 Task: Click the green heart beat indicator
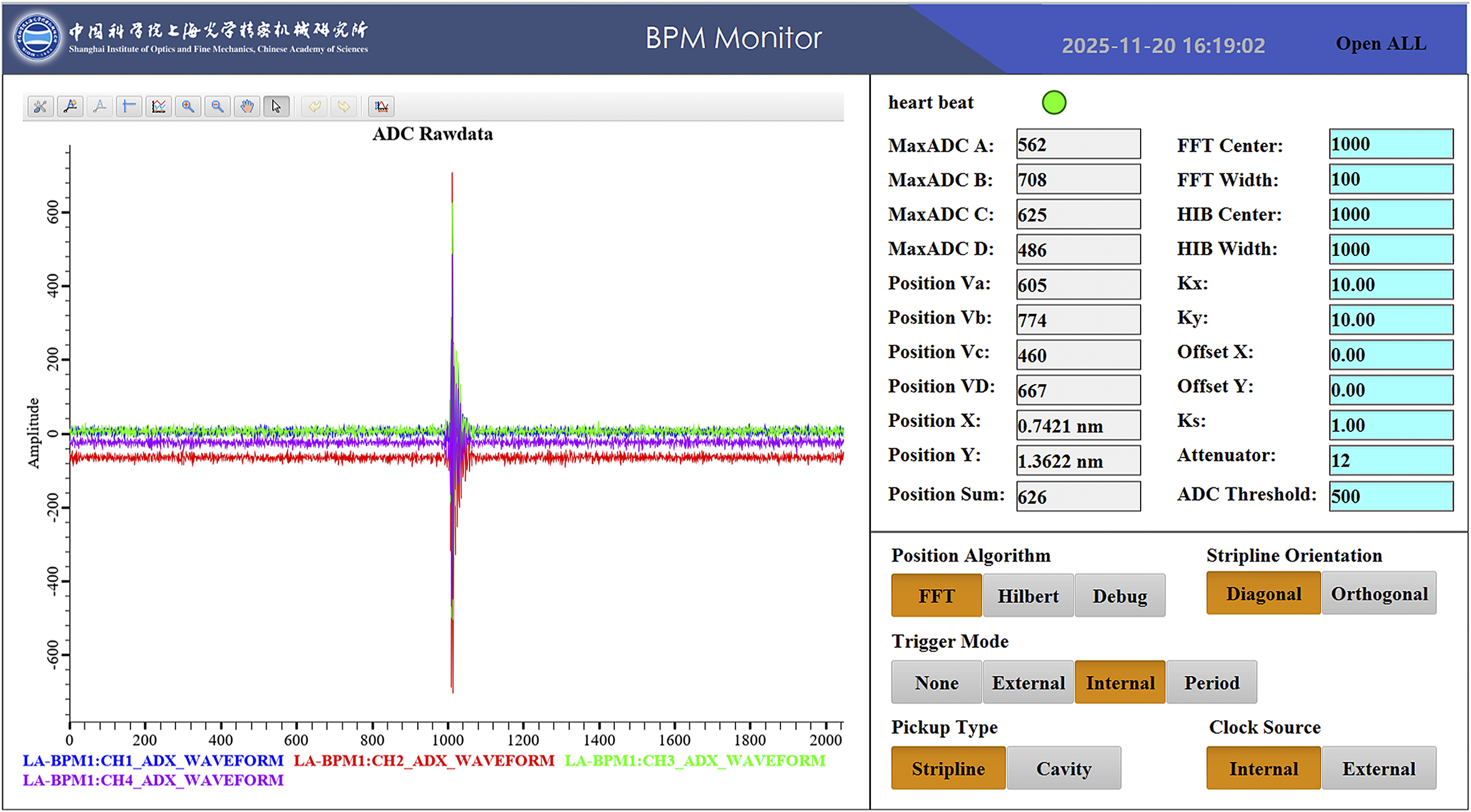click(x=1054, y=102)
